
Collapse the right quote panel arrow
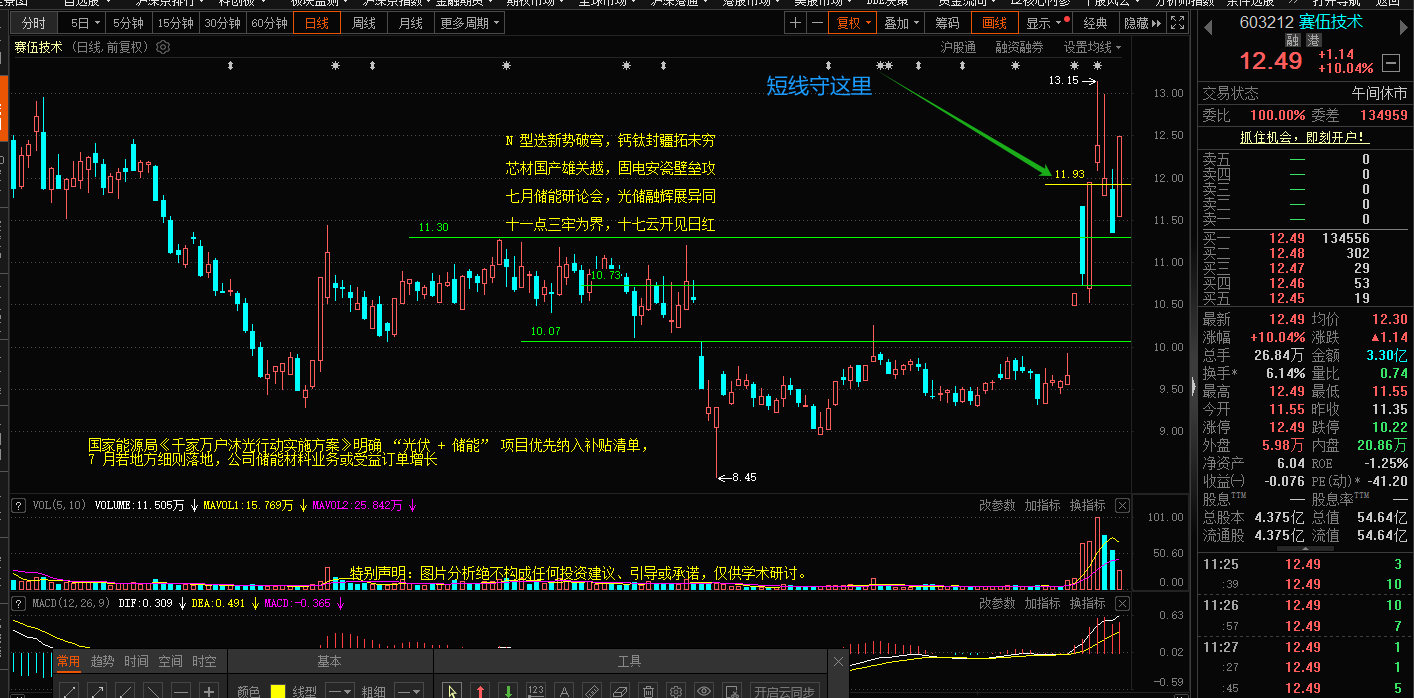tap(1193, 386)
